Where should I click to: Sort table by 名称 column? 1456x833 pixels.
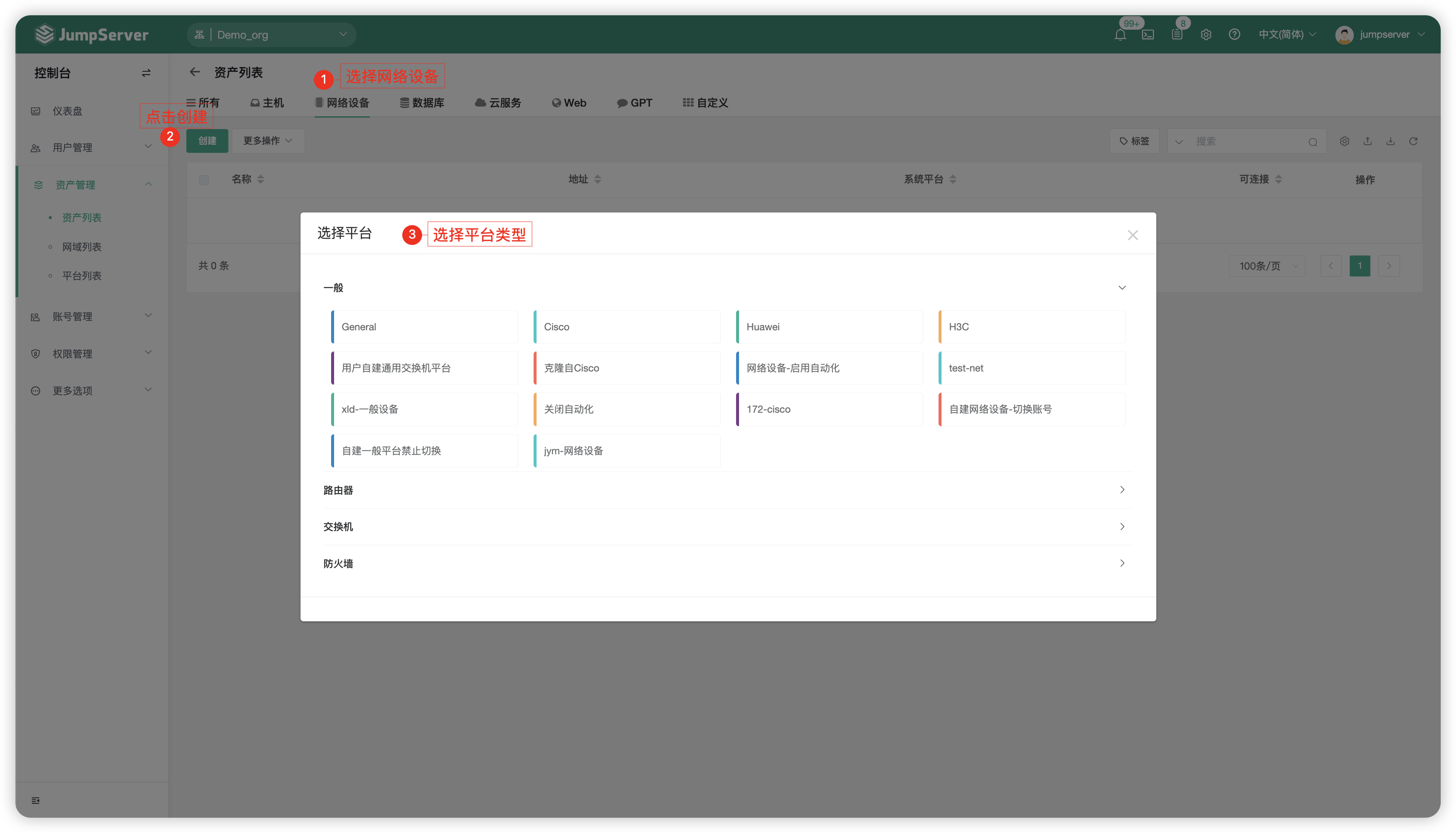247,179
